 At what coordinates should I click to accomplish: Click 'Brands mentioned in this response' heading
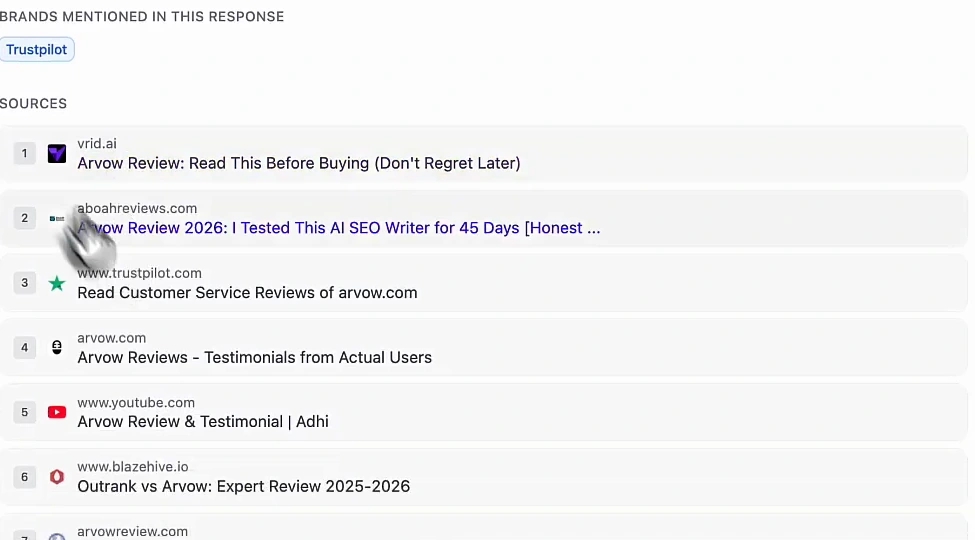[142, 17]
